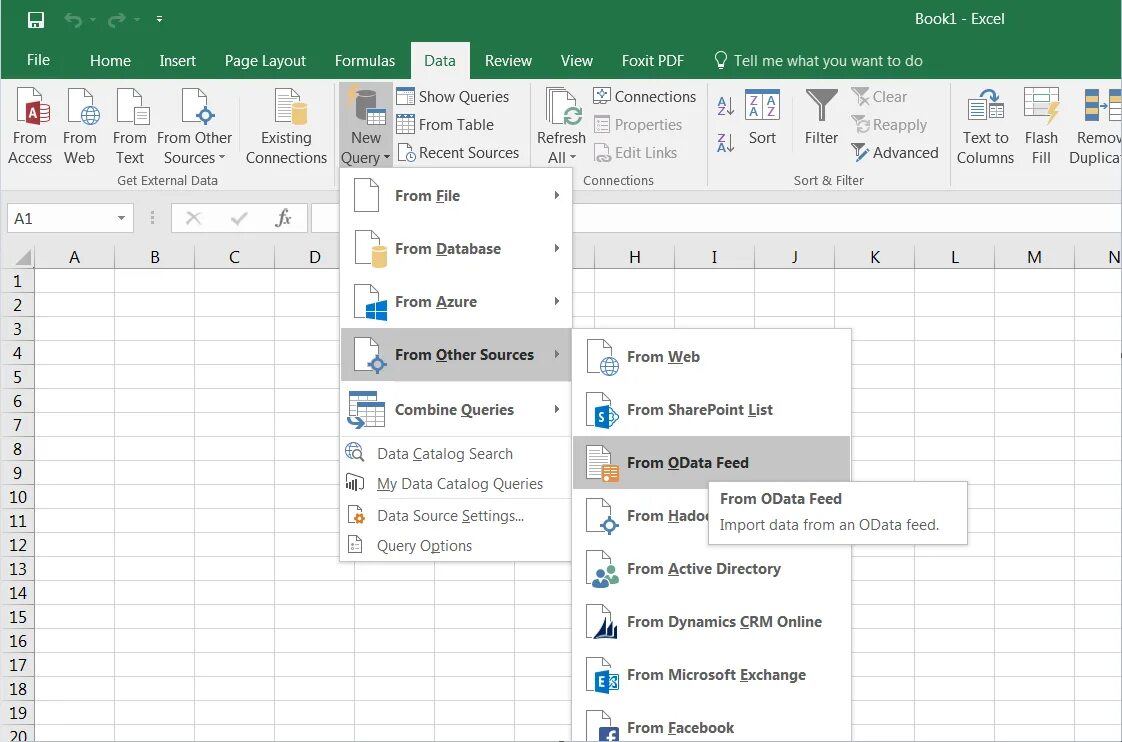Switch to the Home tab
The height and width of the screenshot is (742, 1122).
(x=110, y=61)
